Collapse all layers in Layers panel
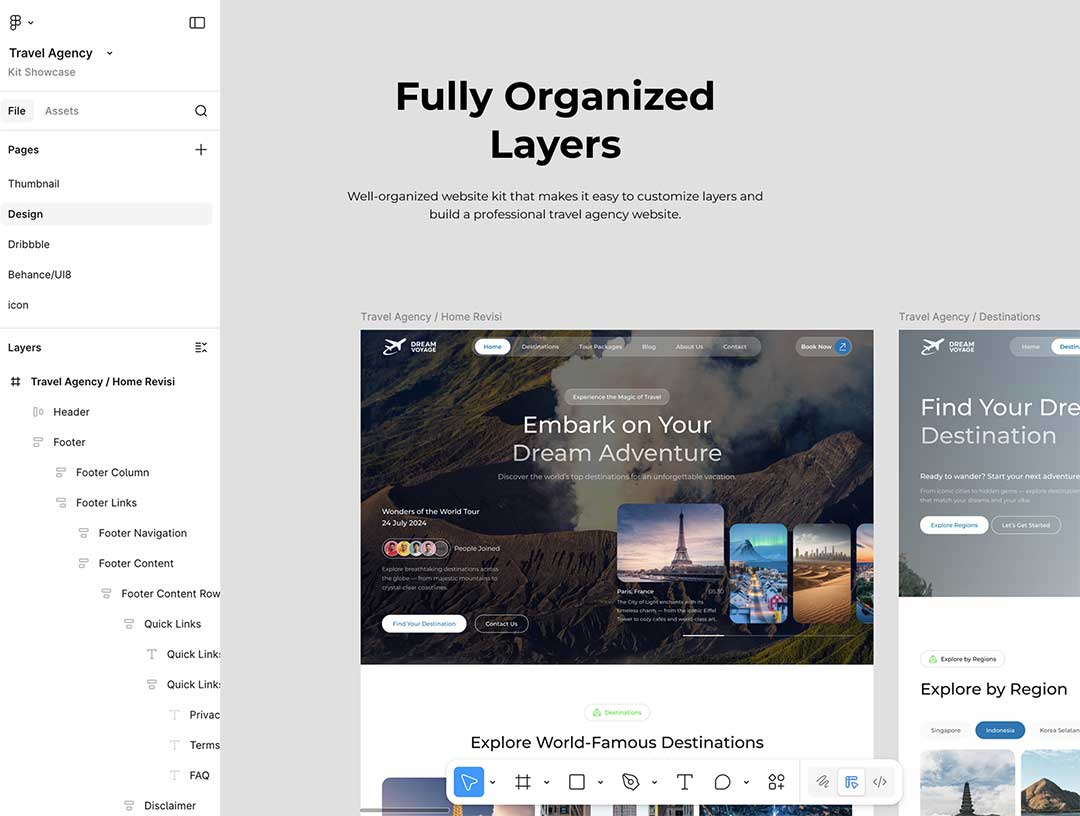The height and width of the screenshot is (816, 1080). click(201, 347)
